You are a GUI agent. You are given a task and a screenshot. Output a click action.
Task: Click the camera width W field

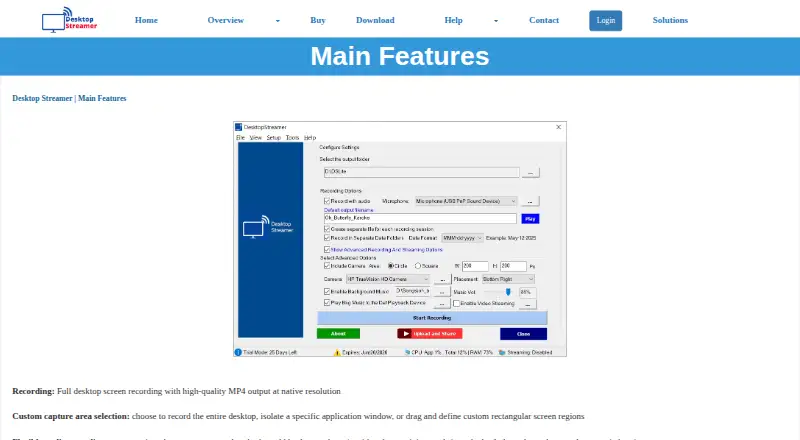tap(475, 266)
